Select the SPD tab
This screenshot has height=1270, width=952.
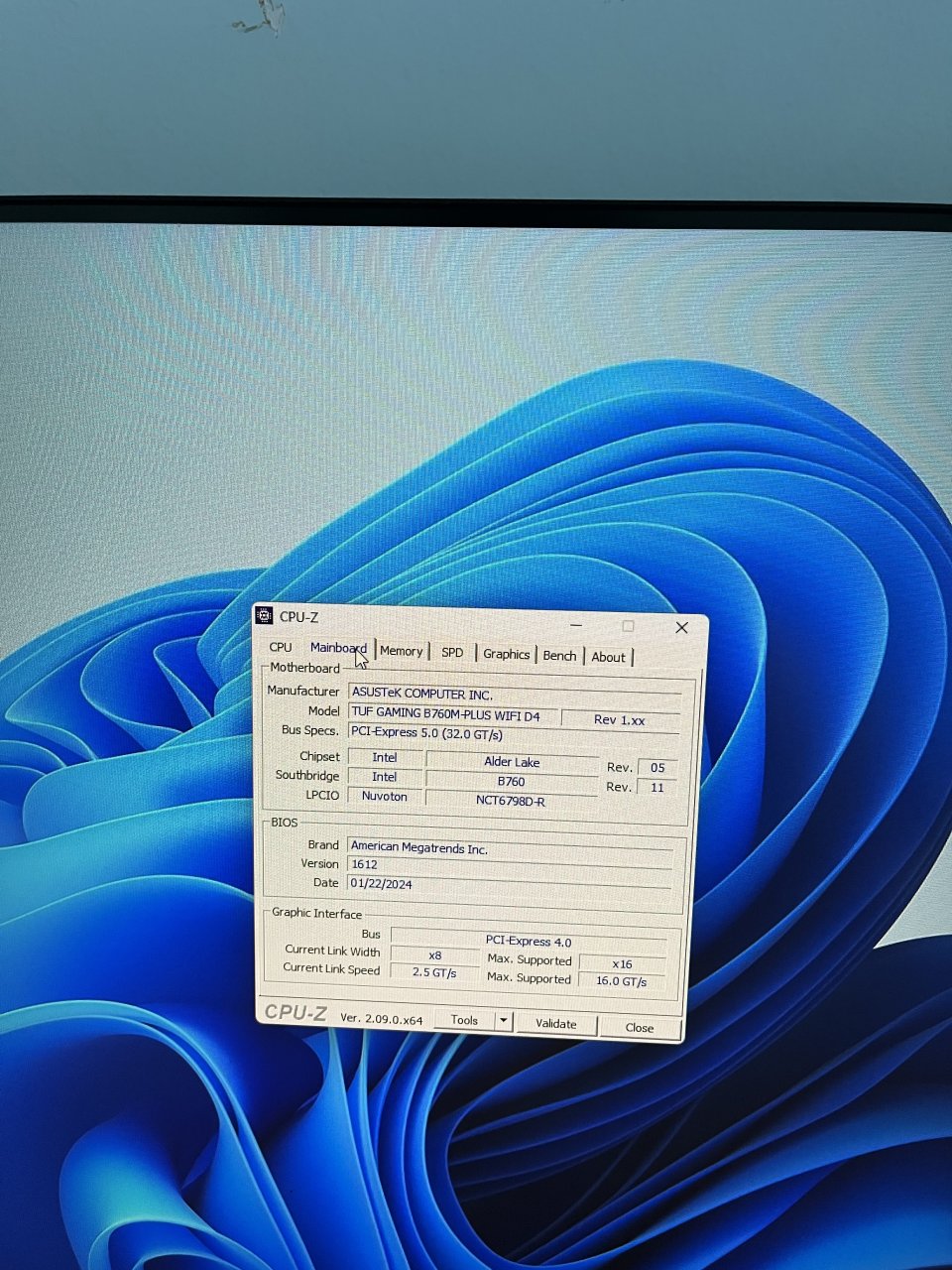(x=452, y=652)
